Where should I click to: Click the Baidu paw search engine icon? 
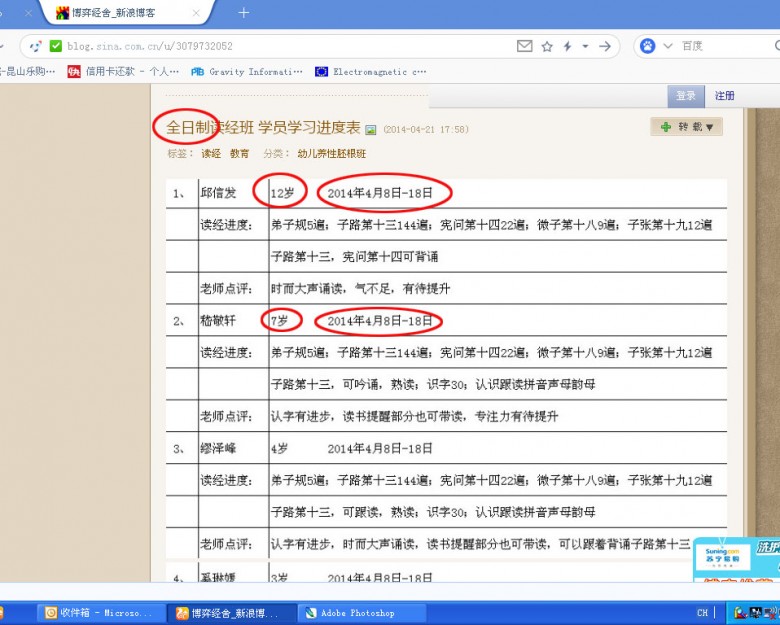tap(647, 46)
